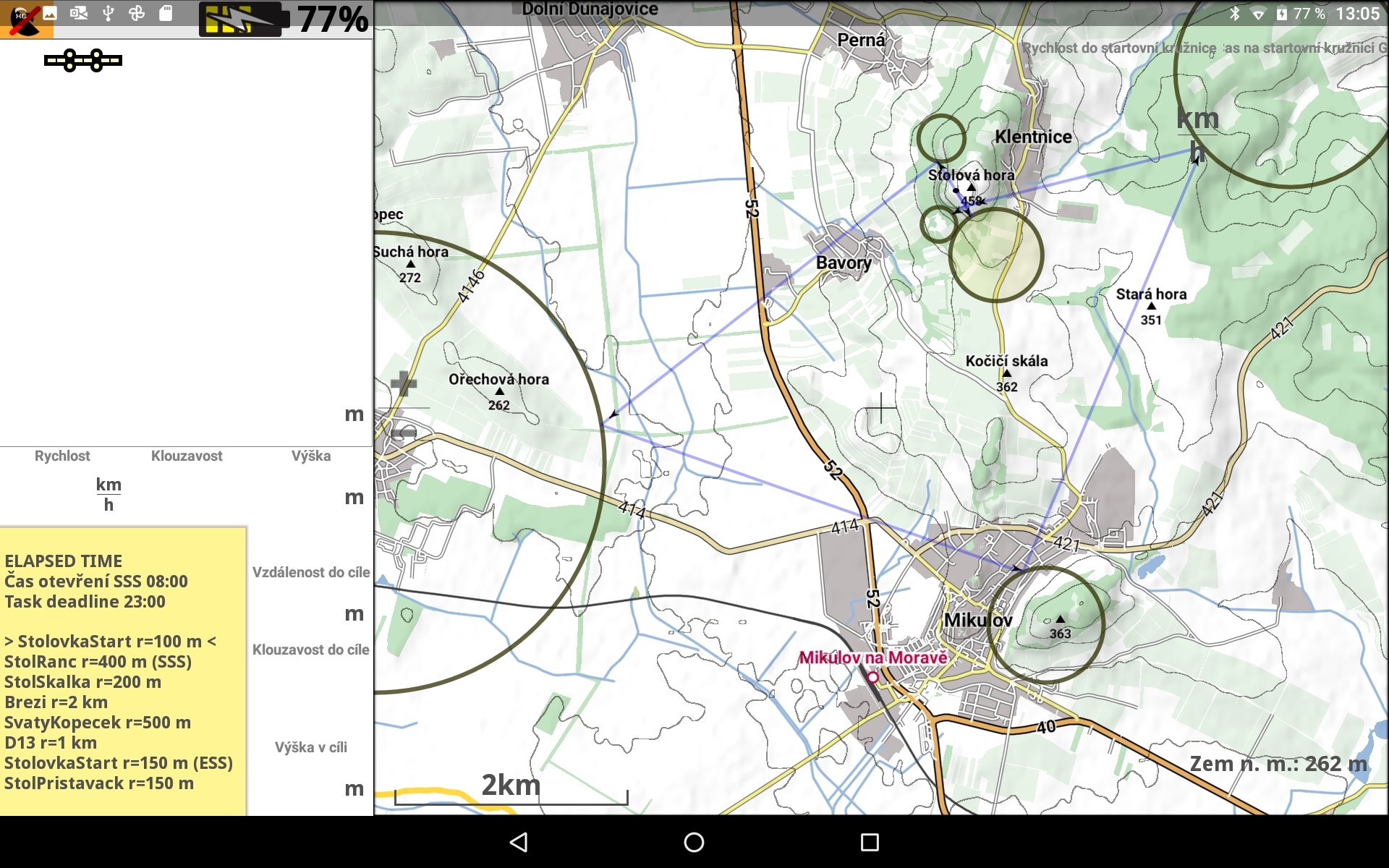Image resolution: width=1389 pixels, height=868 pixels.
Task: Tap the 'Čas otevření SSS 08:00' line
Action: pyautogui.click(x=96, y=582)
